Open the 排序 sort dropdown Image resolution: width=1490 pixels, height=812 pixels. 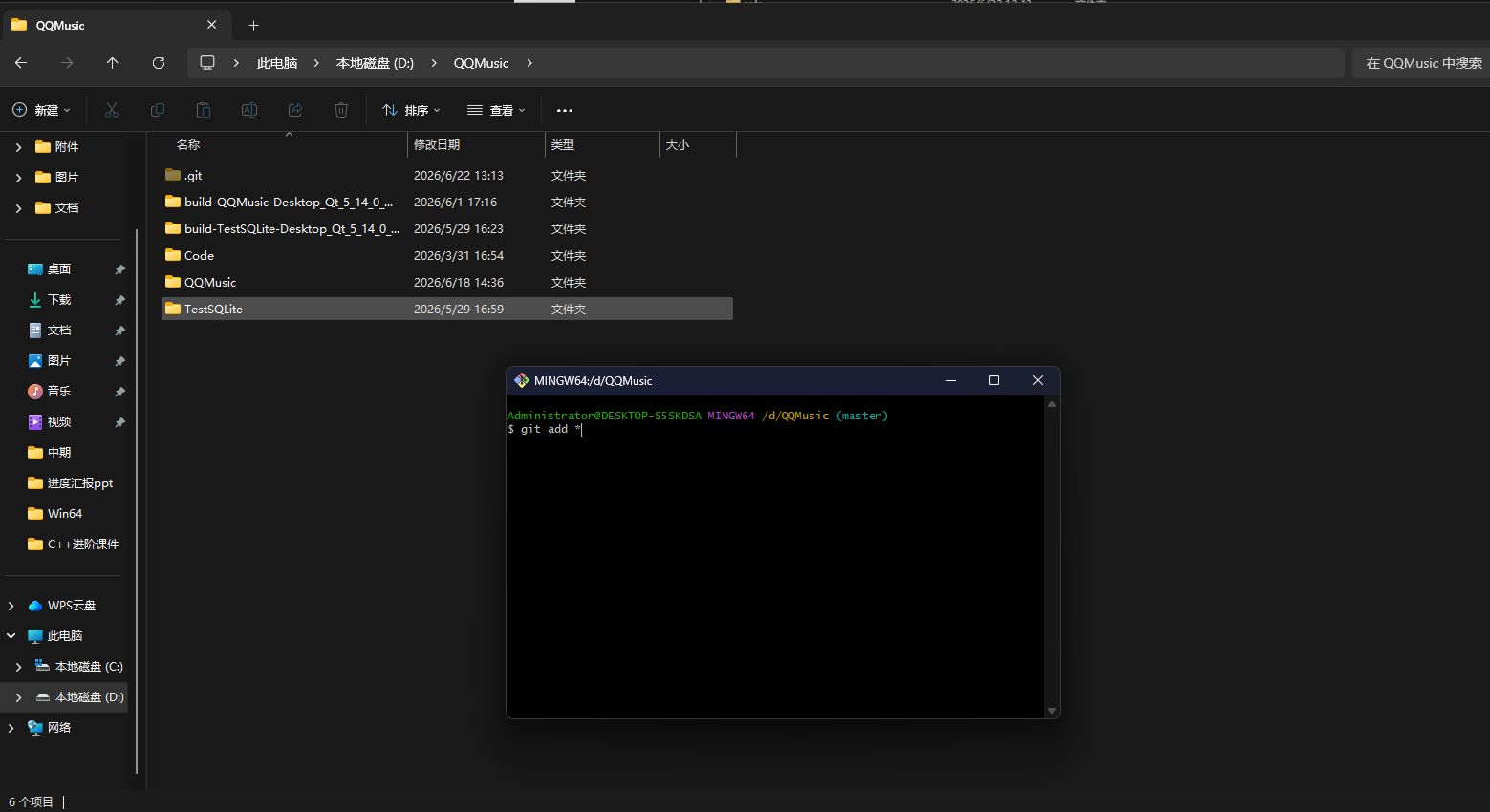(411, 110)
